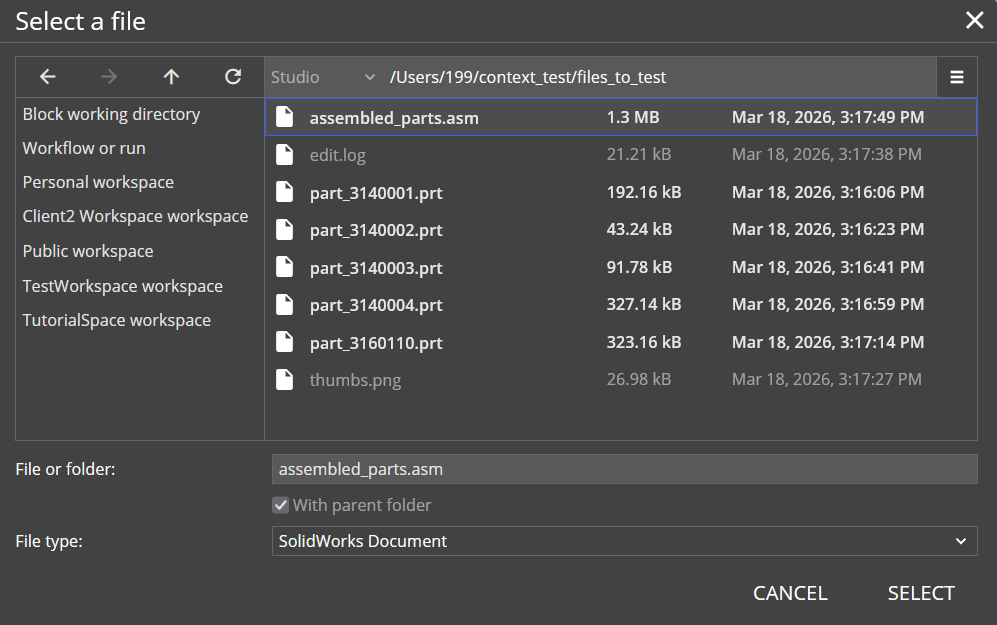Click file icon beside thumbs.png

(285, 380)
